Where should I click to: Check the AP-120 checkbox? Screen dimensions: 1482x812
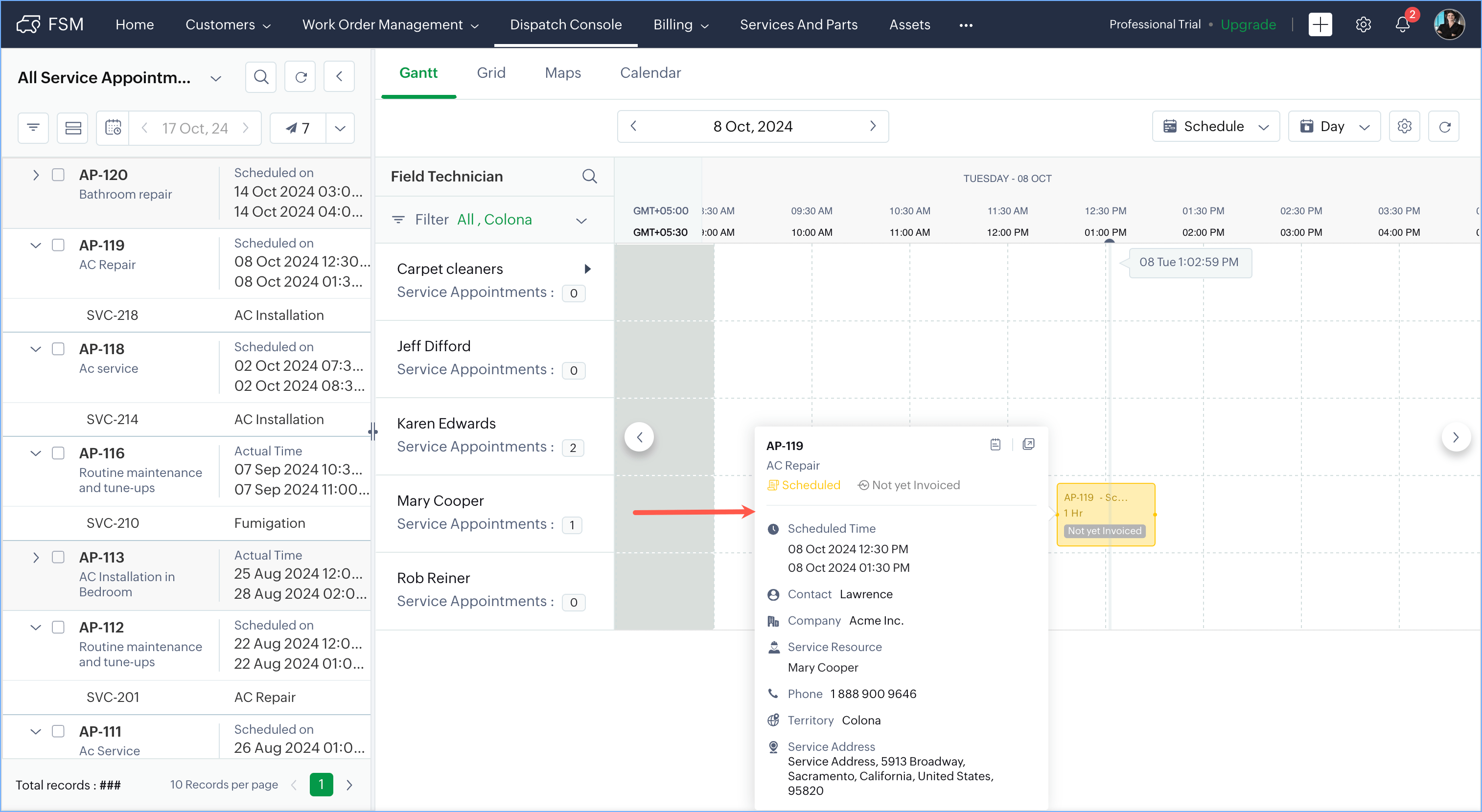point(58,175)
